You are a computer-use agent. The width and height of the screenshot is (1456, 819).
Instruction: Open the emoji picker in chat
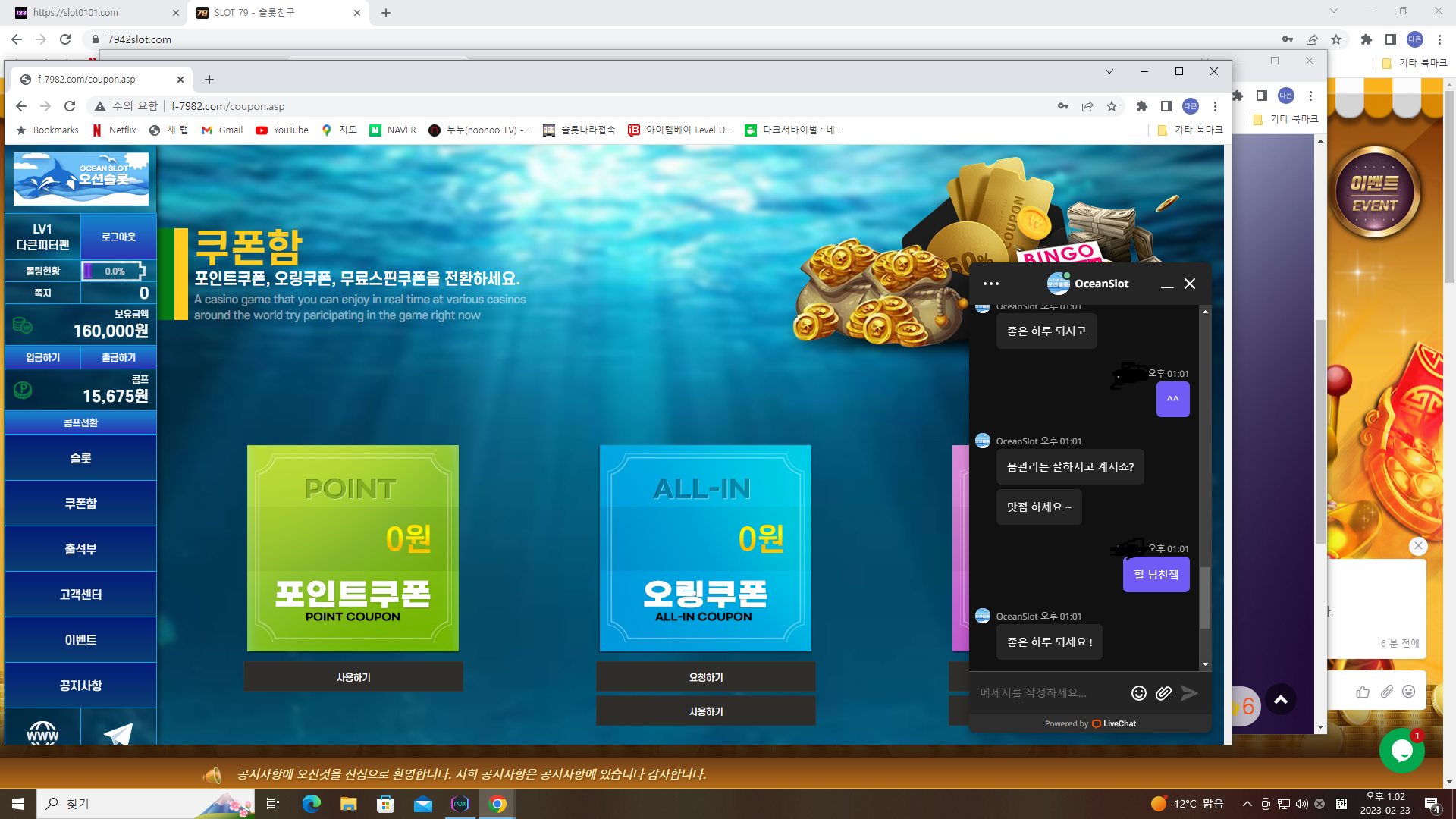[1138, 693]
